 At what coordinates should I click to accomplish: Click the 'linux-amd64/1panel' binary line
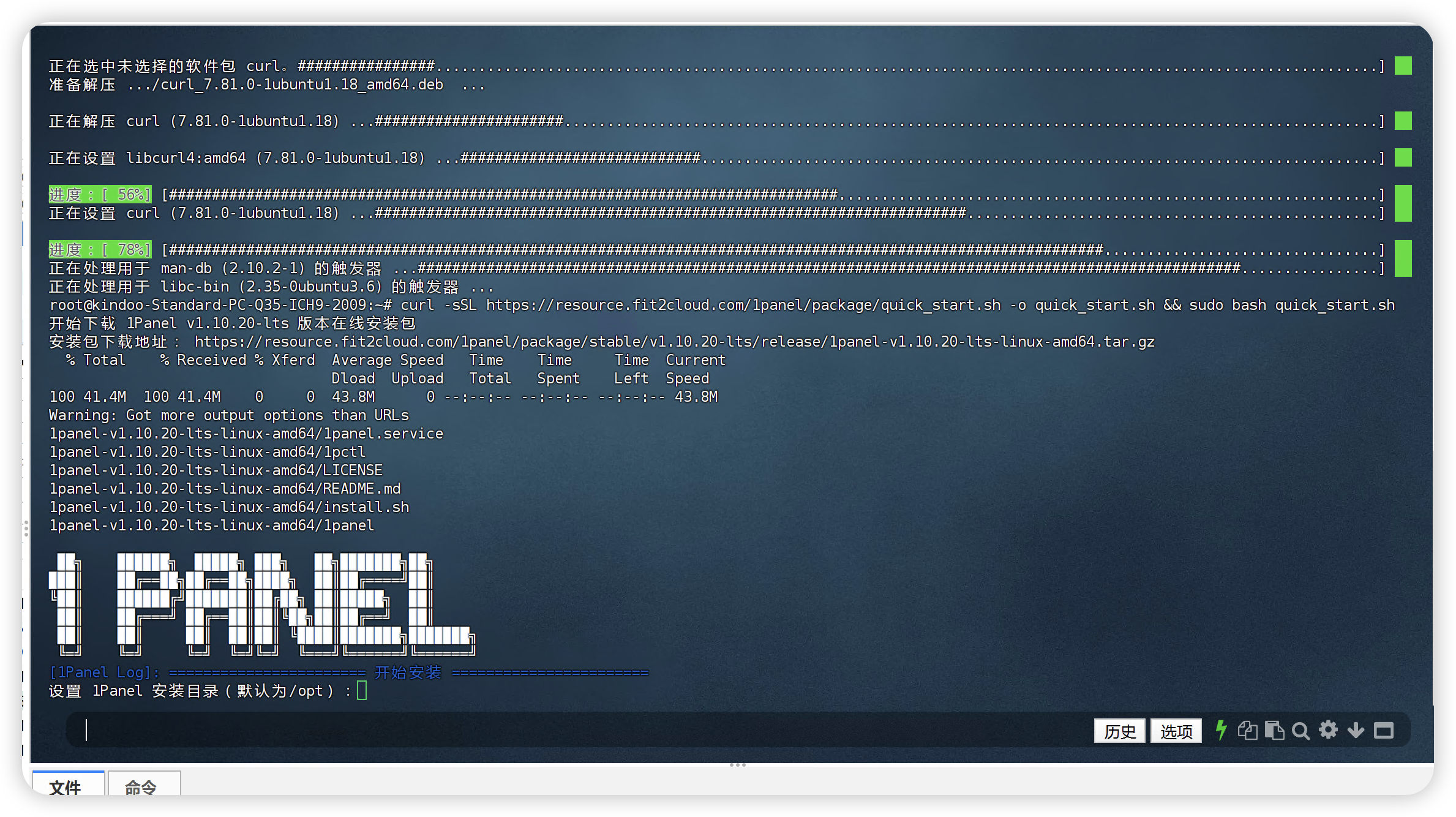[x=212, y=525]
